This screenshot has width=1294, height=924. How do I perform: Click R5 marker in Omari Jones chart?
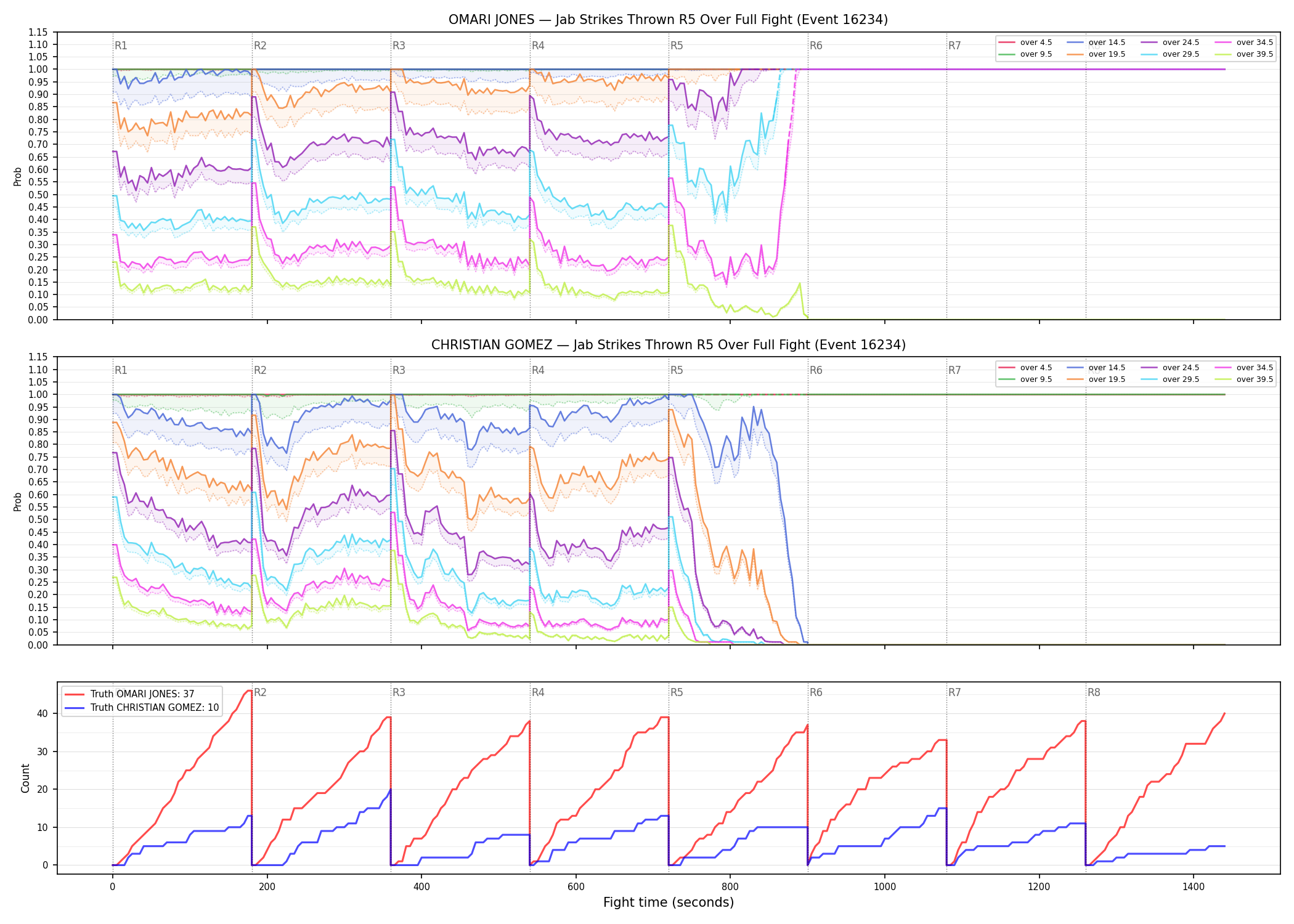pyautogui.click(x=677, y=46)
